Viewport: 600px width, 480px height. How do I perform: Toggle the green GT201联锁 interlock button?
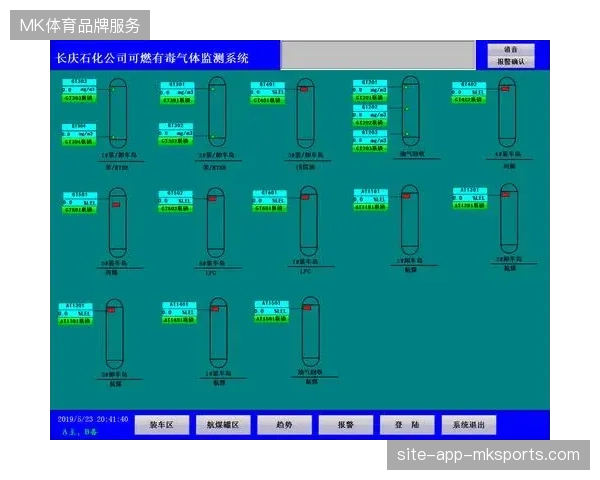click(370, 98)
